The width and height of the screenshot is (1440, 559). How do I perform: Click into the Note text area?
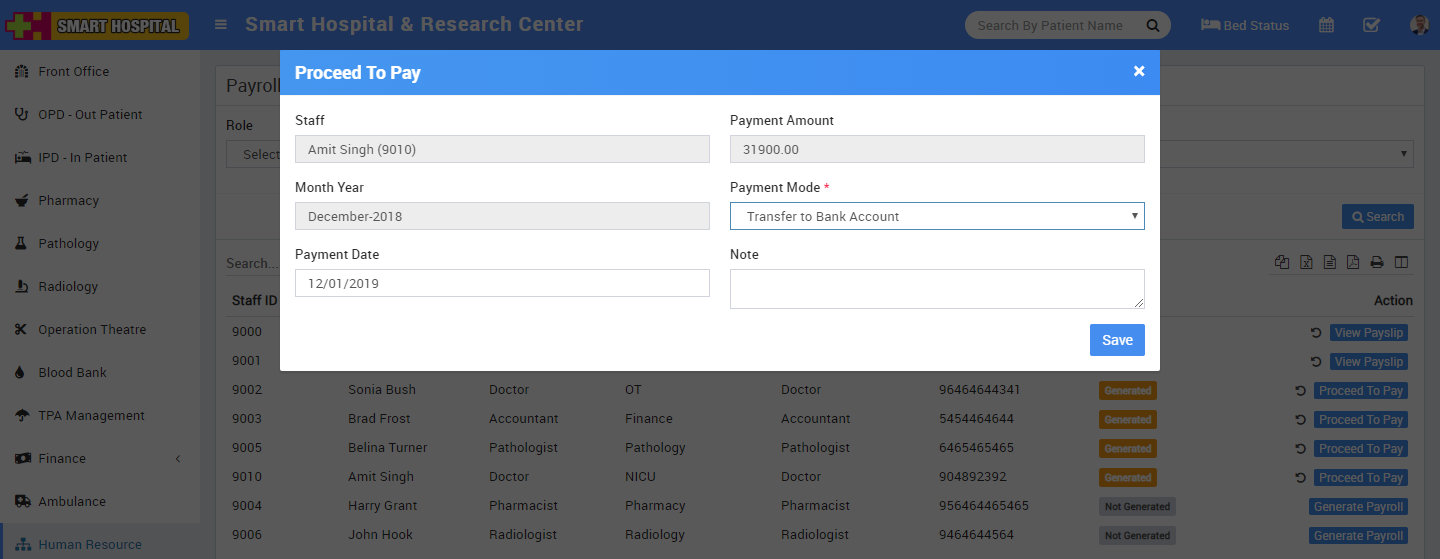pyautogui.click(x=937, y=289)
